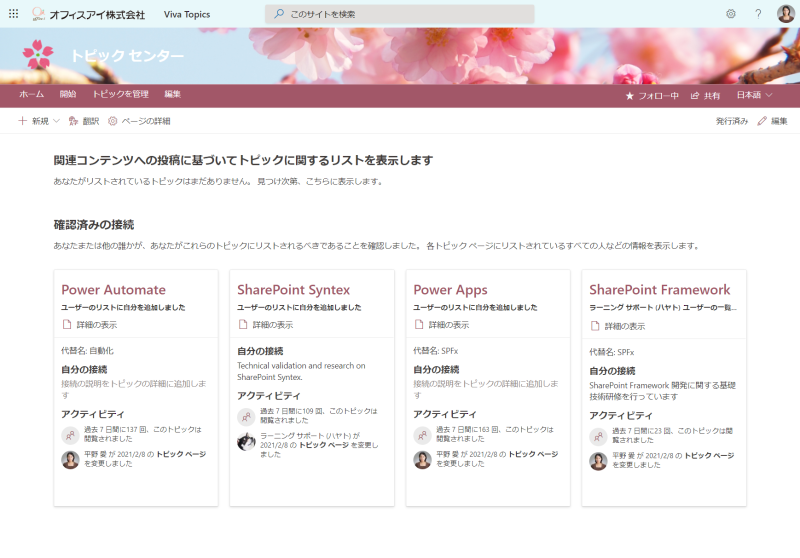Open ページの詳細 in the toolbar
800x558 pixels.
139,121
